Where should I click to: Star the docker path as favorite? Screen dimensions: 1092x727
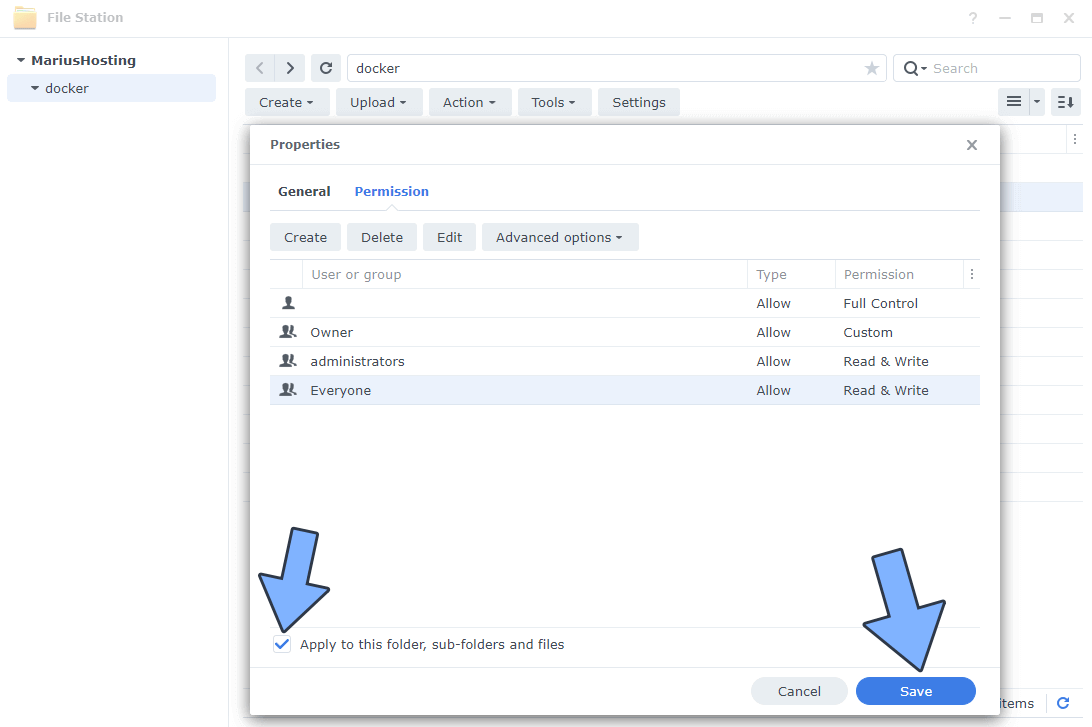click(x=871, y=68)
